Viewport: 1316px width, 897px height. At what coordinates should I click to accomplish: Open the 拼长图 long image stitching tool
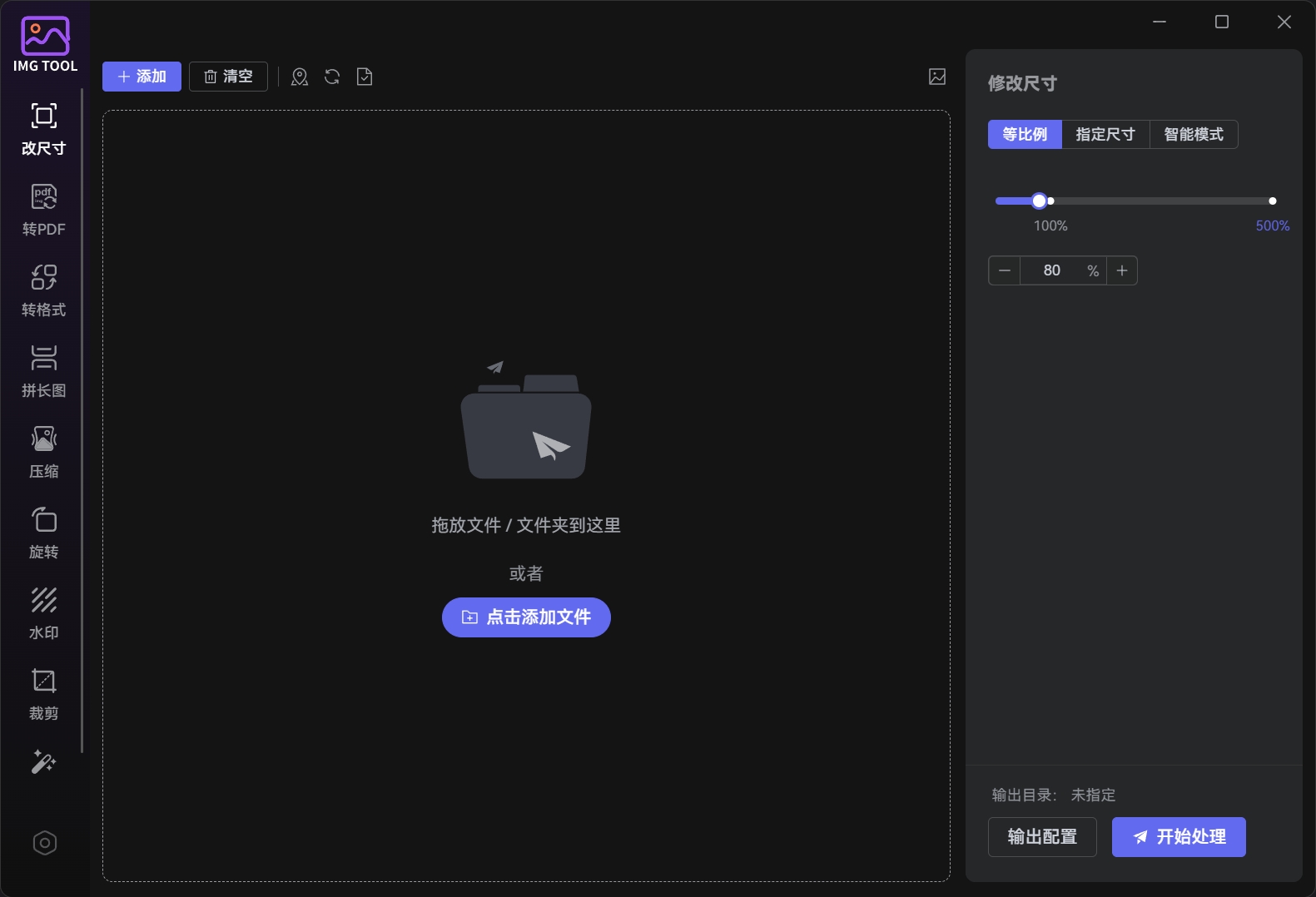point(43,371)
